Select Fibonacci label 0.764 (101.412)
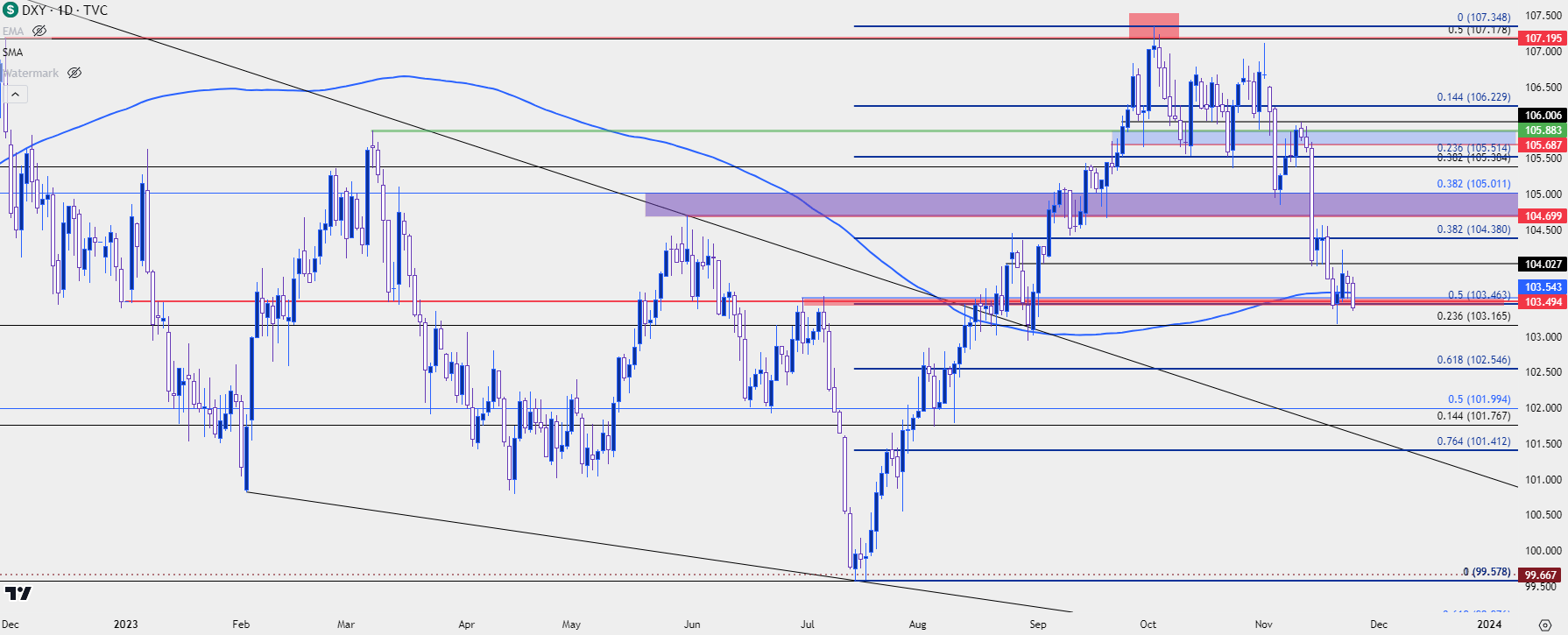1568x635 pixels. (1473, 441)
